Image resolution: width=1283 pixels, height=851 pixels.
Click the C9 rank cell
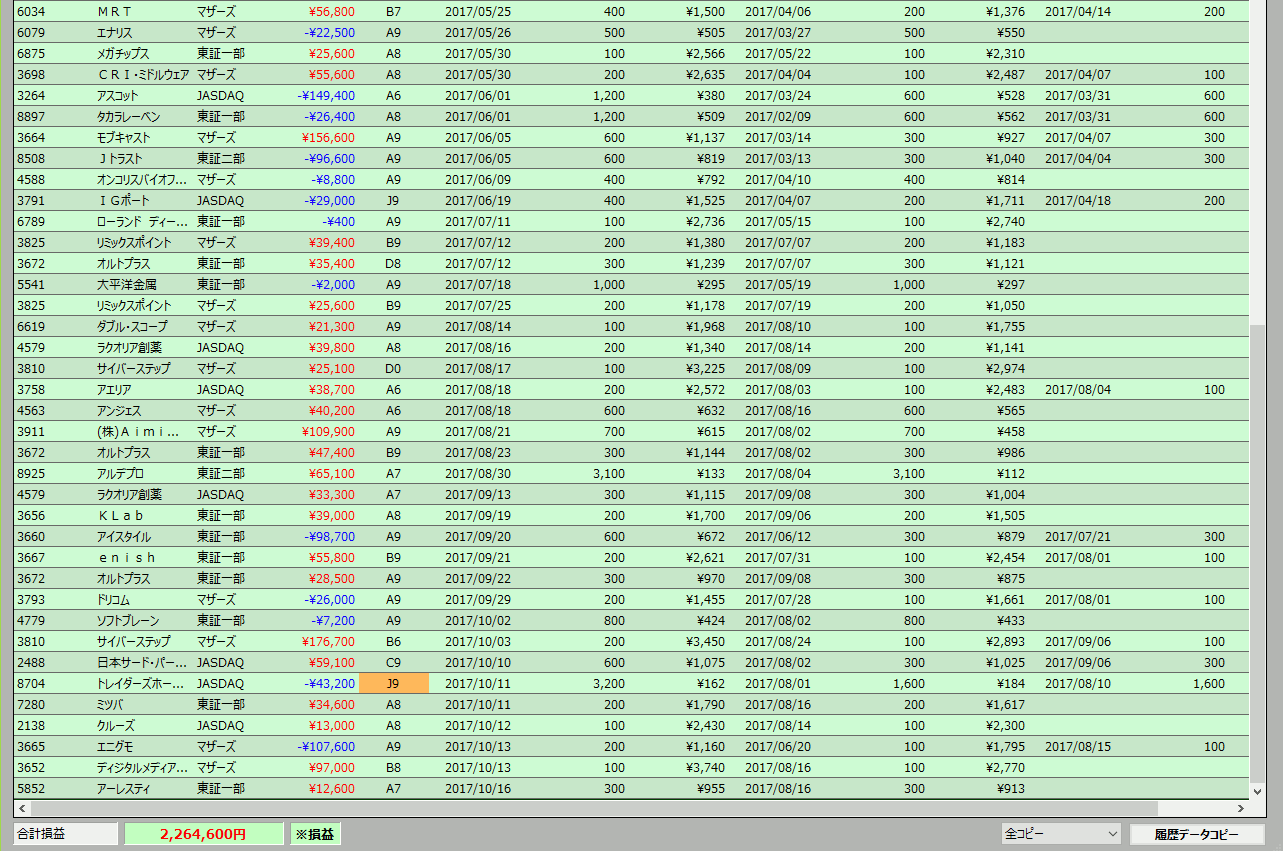tap(393, 662)
